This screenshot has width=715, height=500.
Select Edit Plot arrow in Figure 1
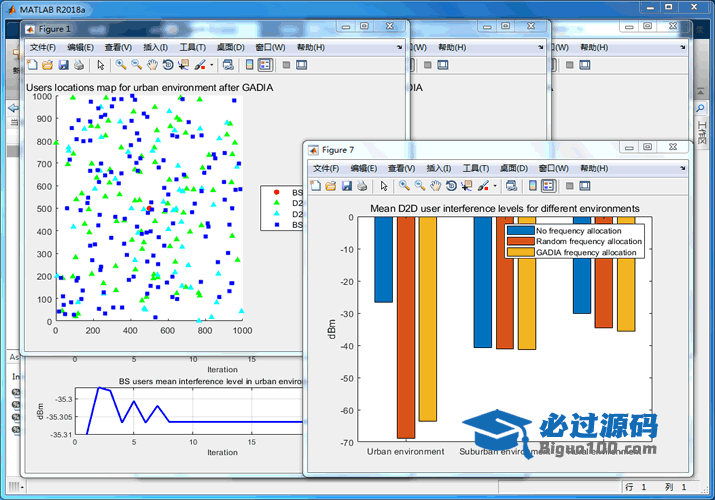tap(101, 65)
